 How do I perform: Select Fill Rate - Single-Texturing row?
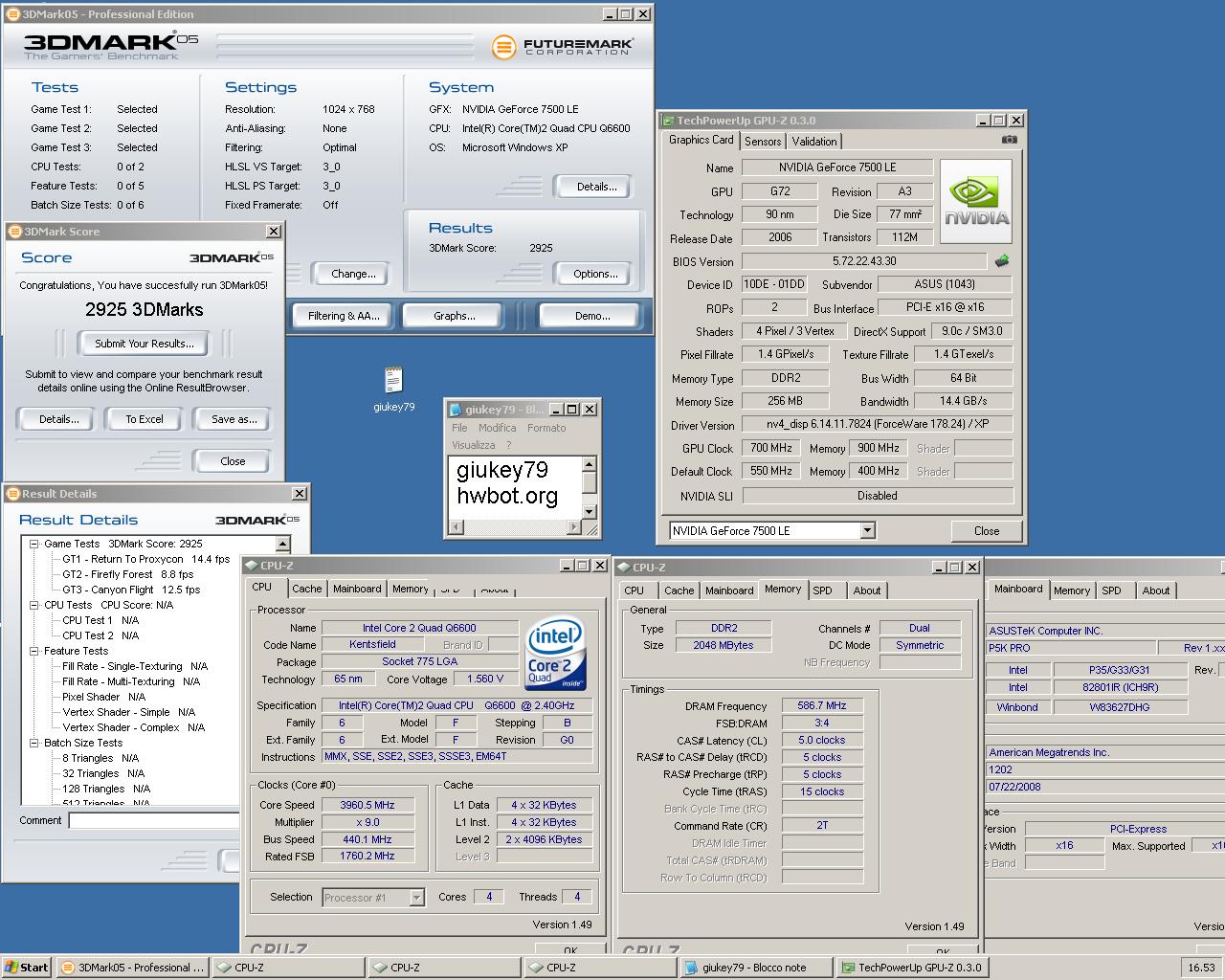point(135,666)
